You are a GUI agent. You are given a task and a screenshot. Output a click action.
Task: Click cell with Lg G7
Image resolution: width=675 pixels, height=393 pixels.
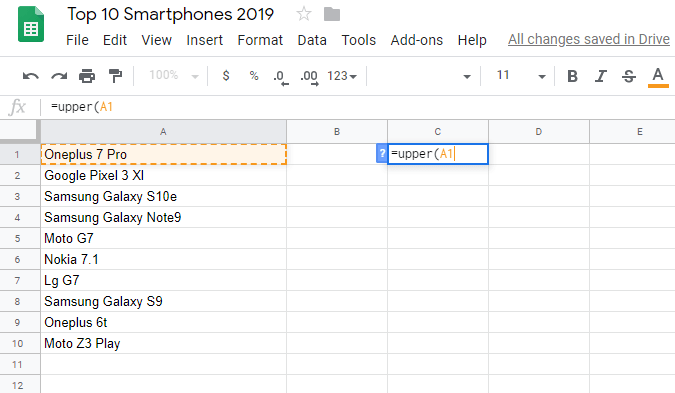coord(164,281)
